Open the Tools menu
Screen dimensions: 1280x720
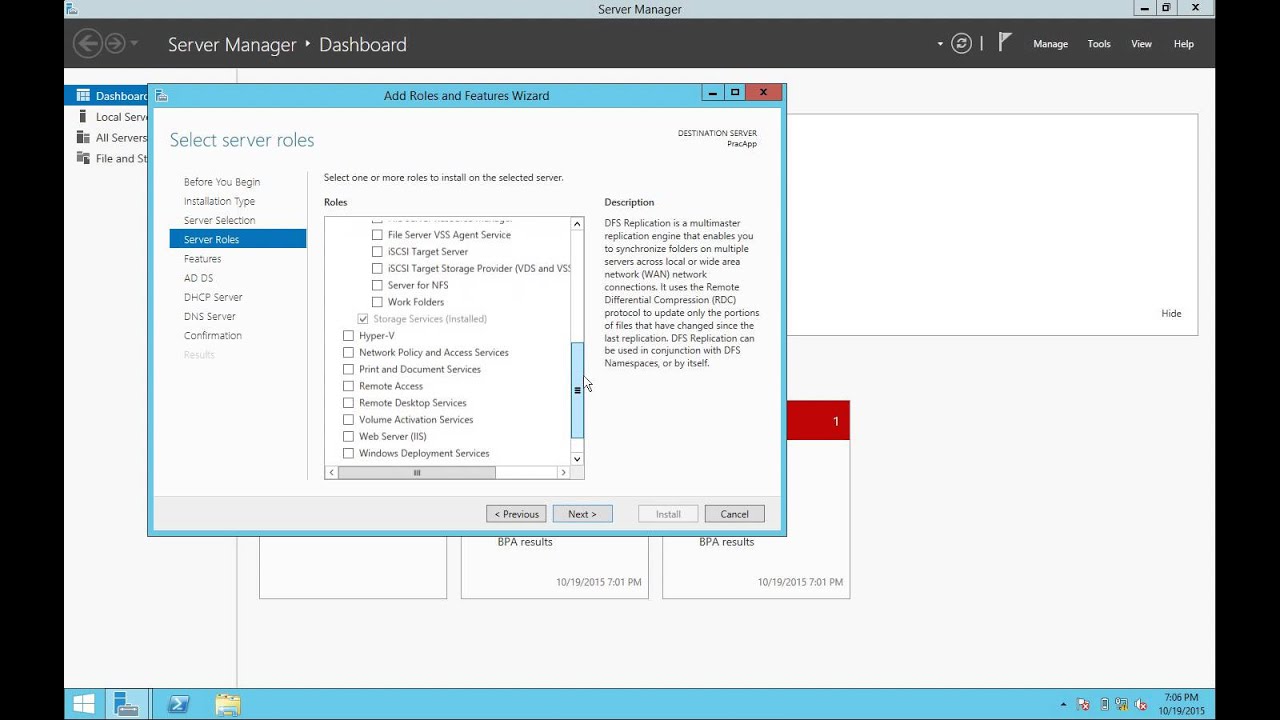[x=1099, y=44]
